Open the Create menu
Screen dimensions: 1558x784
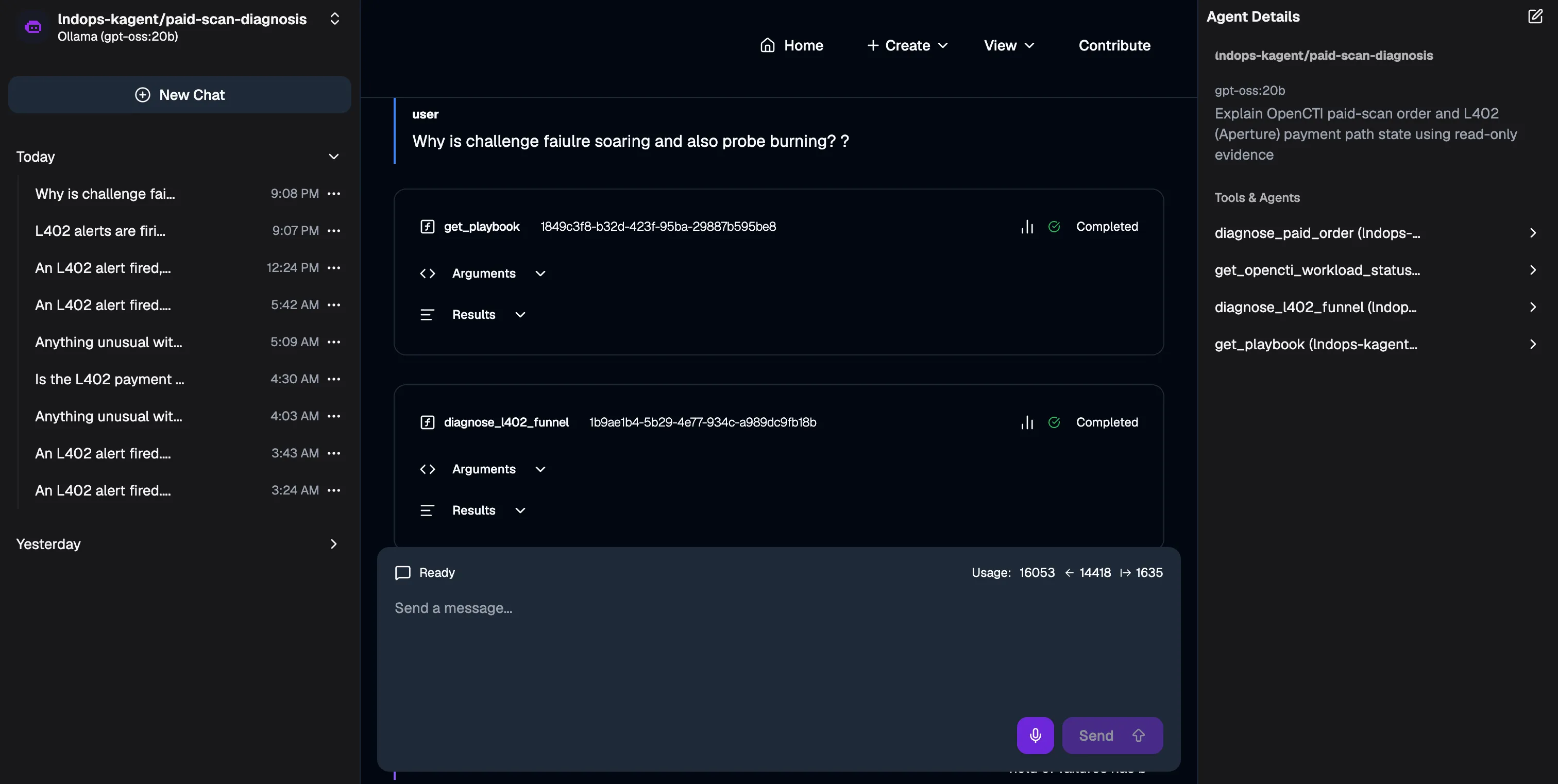point(907,45)
